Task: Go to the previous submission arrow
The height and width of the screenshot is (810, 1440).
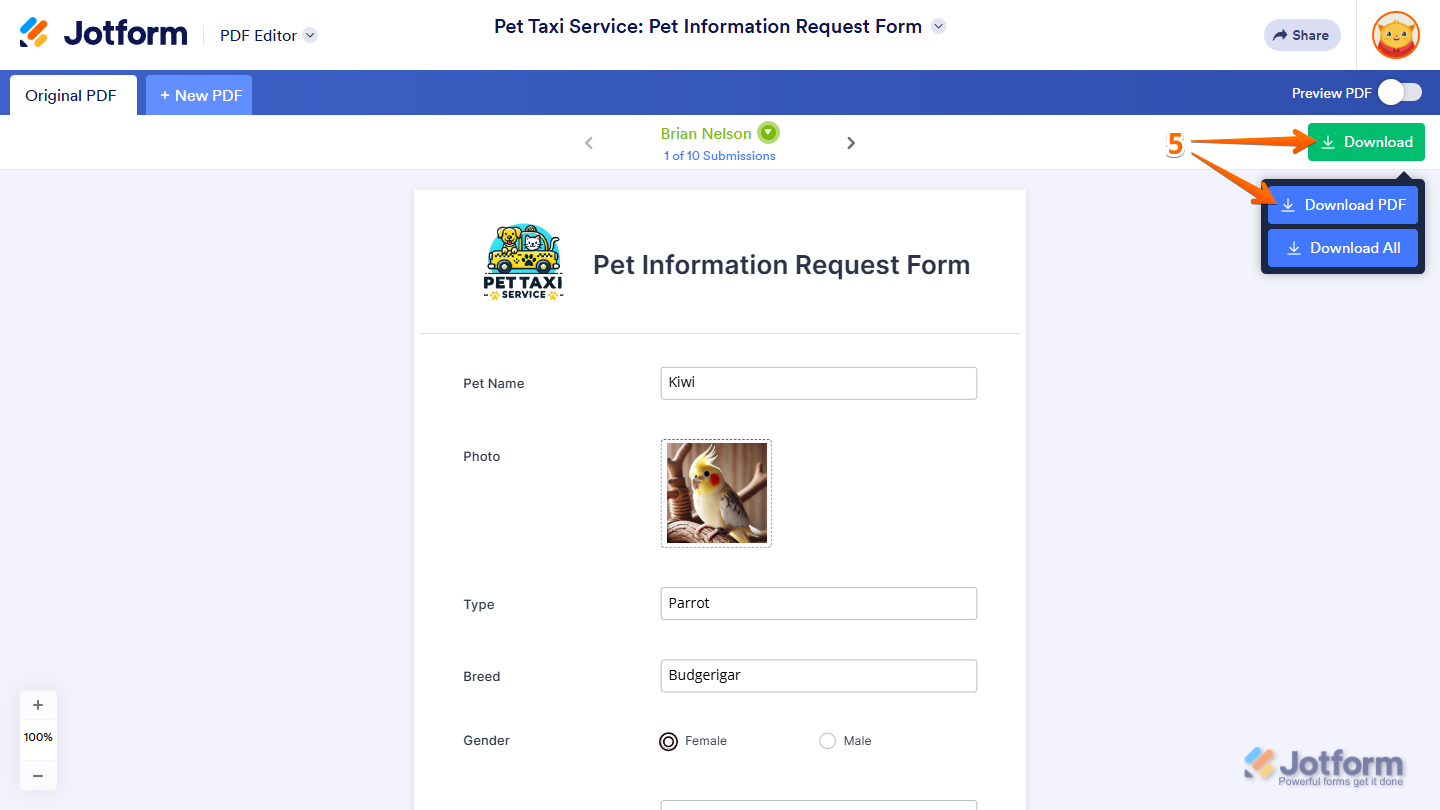Action: (589, 143)
